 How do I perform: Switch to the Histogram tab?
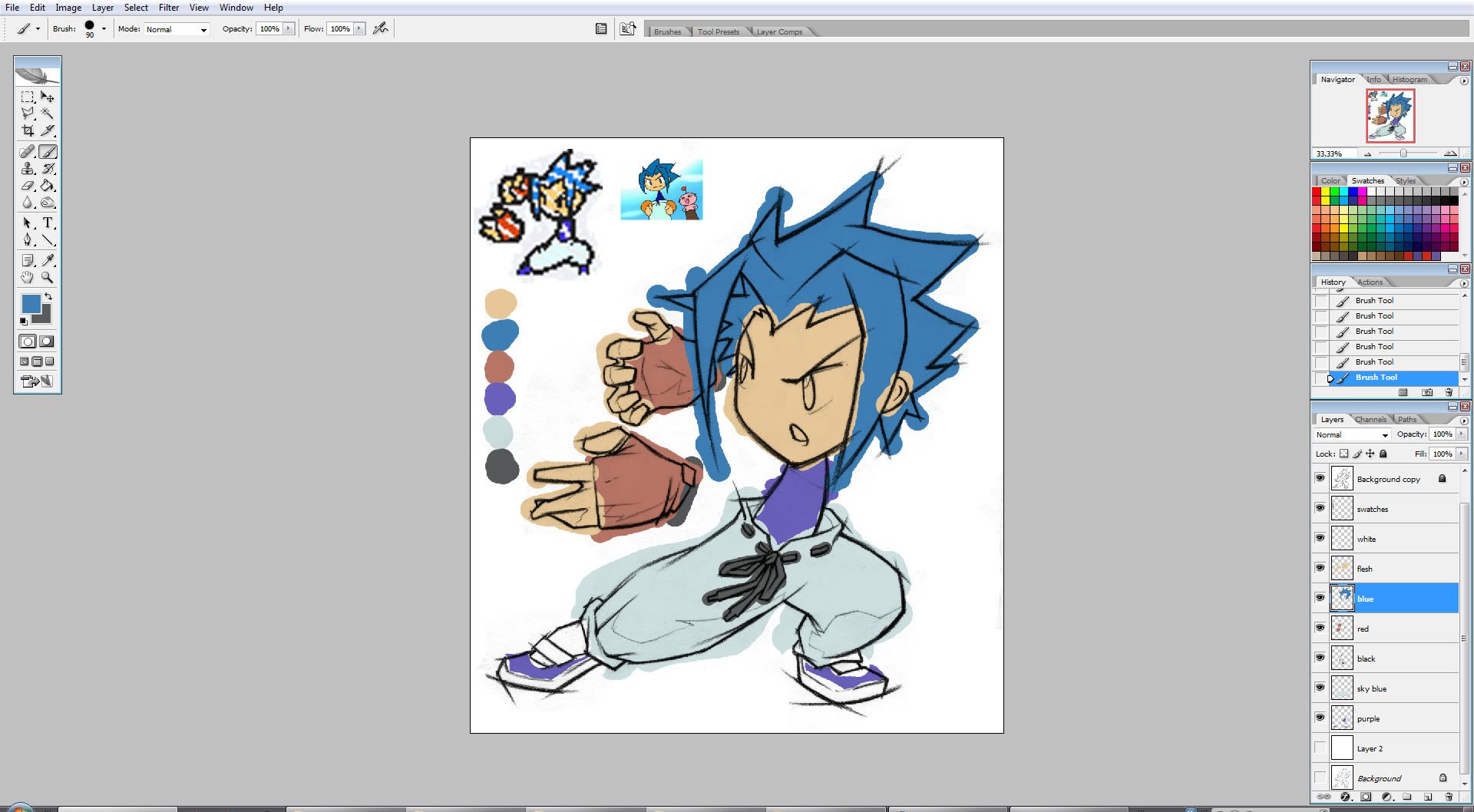click(x=1410, y=79)
